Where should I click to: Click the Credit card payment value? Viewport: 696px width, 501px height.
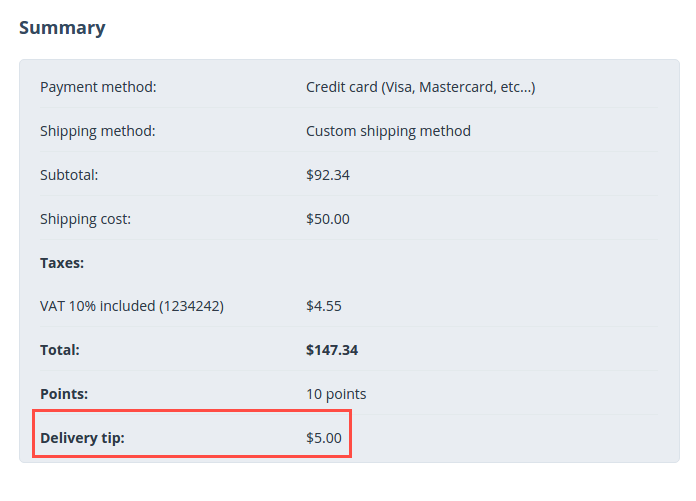click(x=420, y=87)
